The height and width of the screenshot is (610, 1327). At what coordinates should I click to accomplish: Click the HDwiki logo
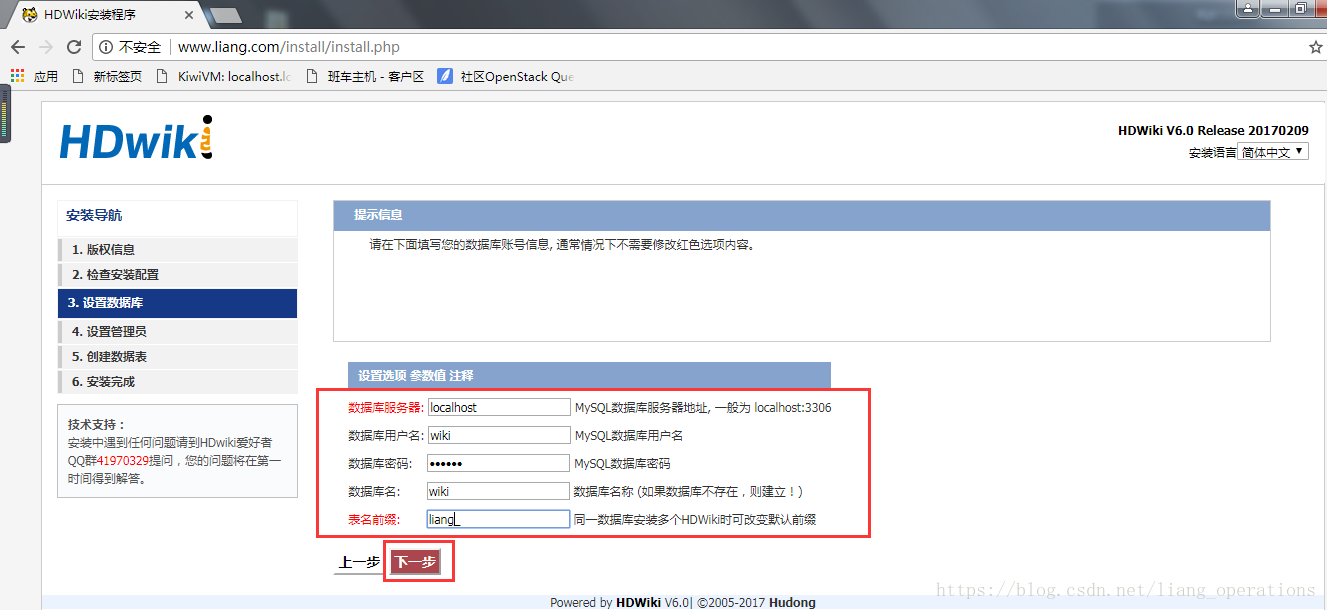click(136, 139)
